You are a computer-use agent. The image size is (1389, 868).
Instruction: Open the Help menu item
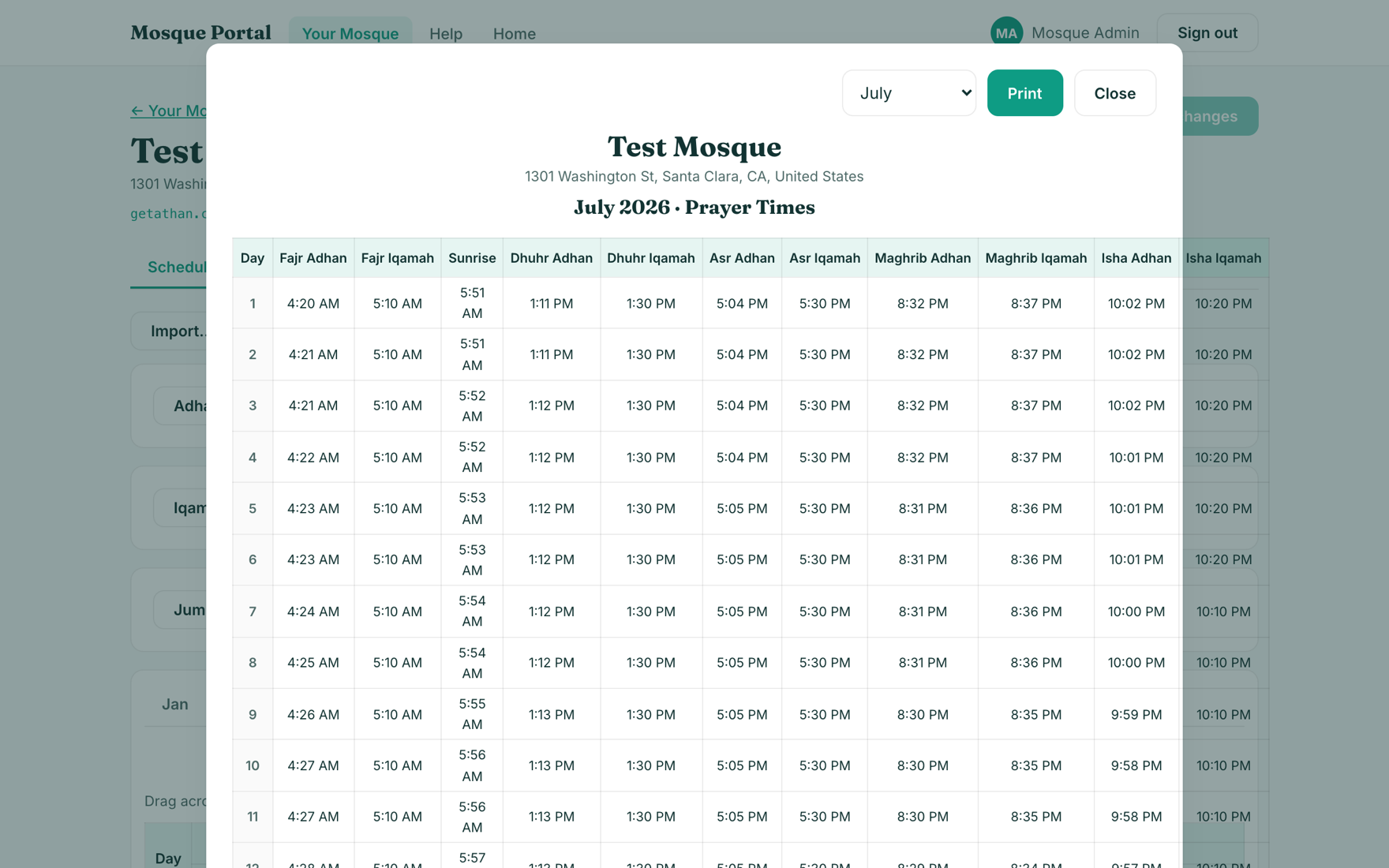coord(446,33)
